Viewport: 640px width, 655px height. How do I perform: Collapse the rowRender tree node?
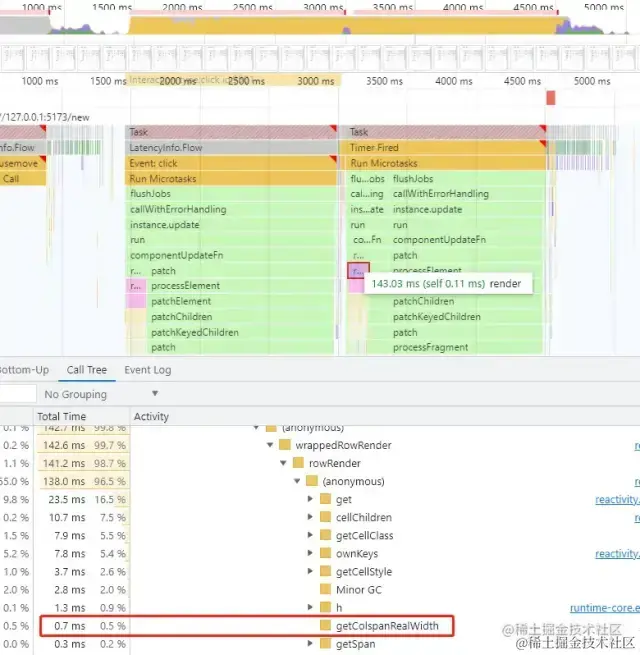pyautogui.click(x=283, y=463)
